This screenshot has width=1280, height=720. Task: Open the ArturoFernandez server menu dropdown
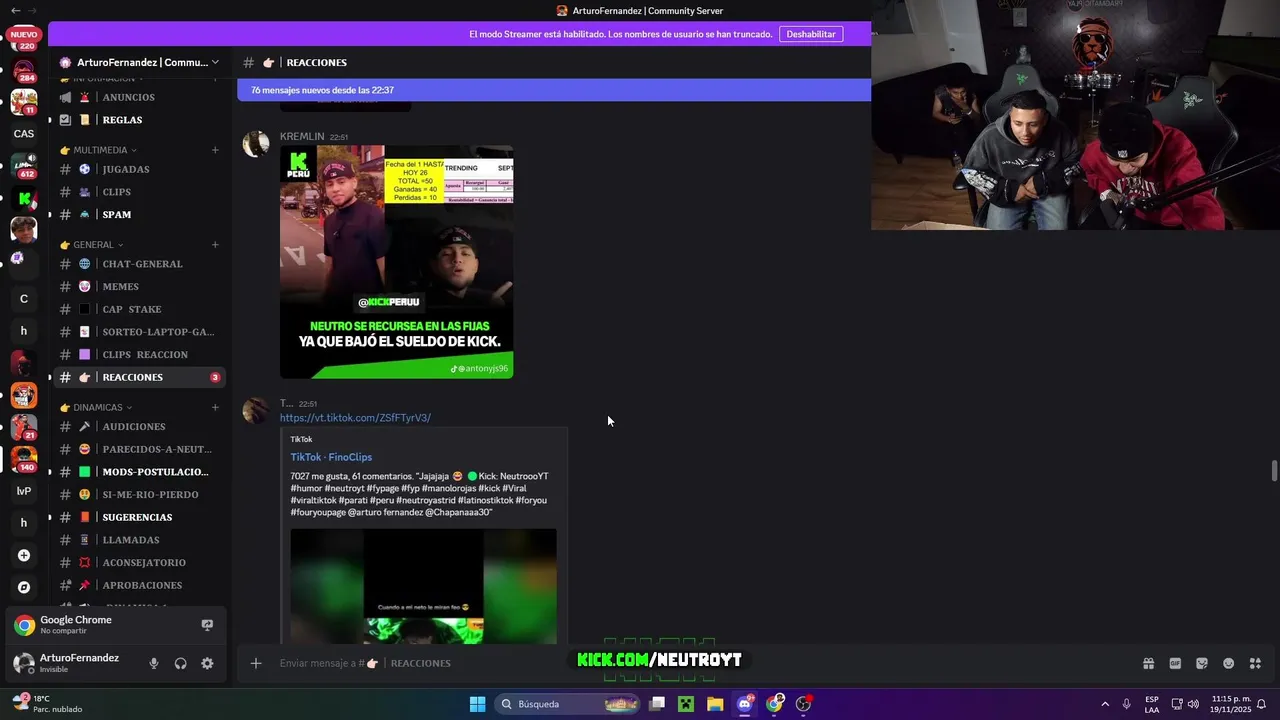click(x=214, y=62)
